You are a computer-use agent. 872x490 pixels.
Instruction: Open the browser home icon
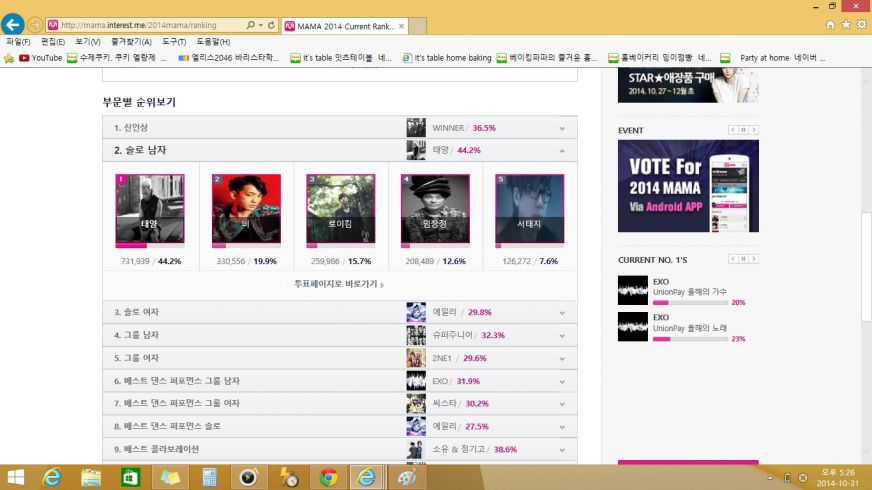(830, 24)
